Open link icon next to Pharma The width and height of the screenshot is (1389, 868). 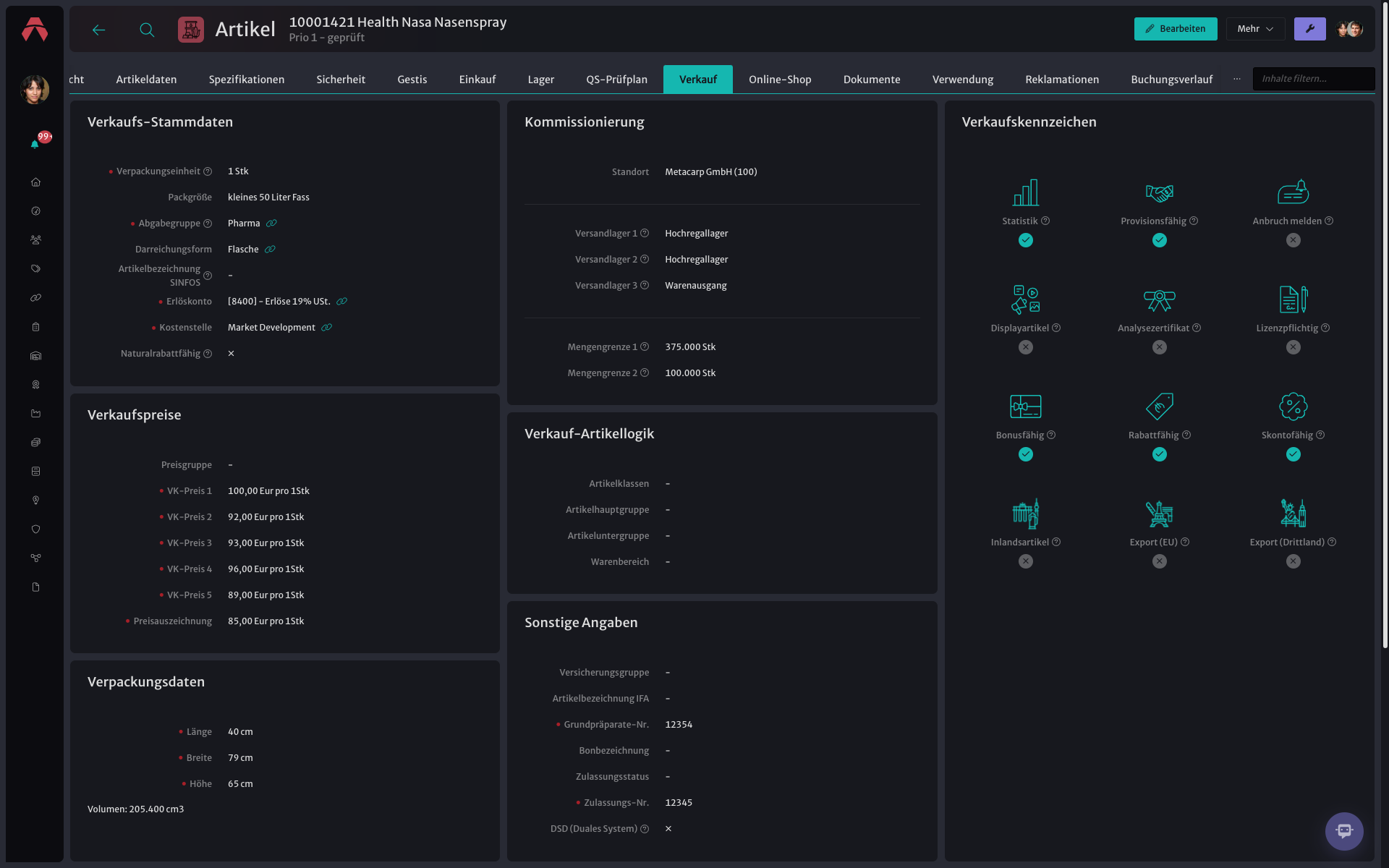click(x=271, y=224)
